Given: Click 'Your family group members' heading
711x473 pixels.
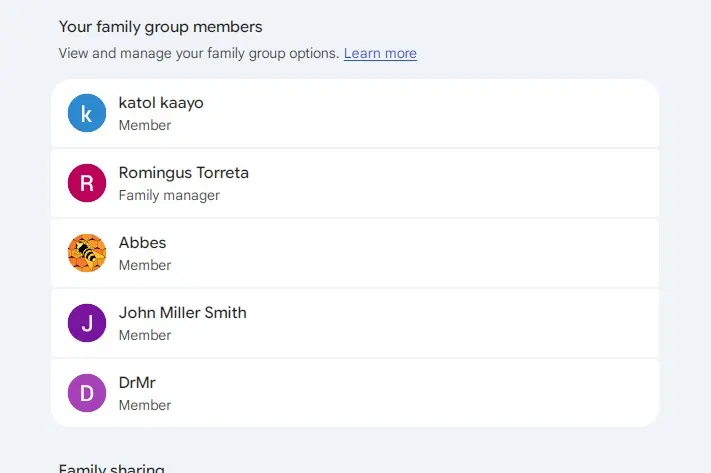Looking at the screenshot, I should tap(161, 27).
